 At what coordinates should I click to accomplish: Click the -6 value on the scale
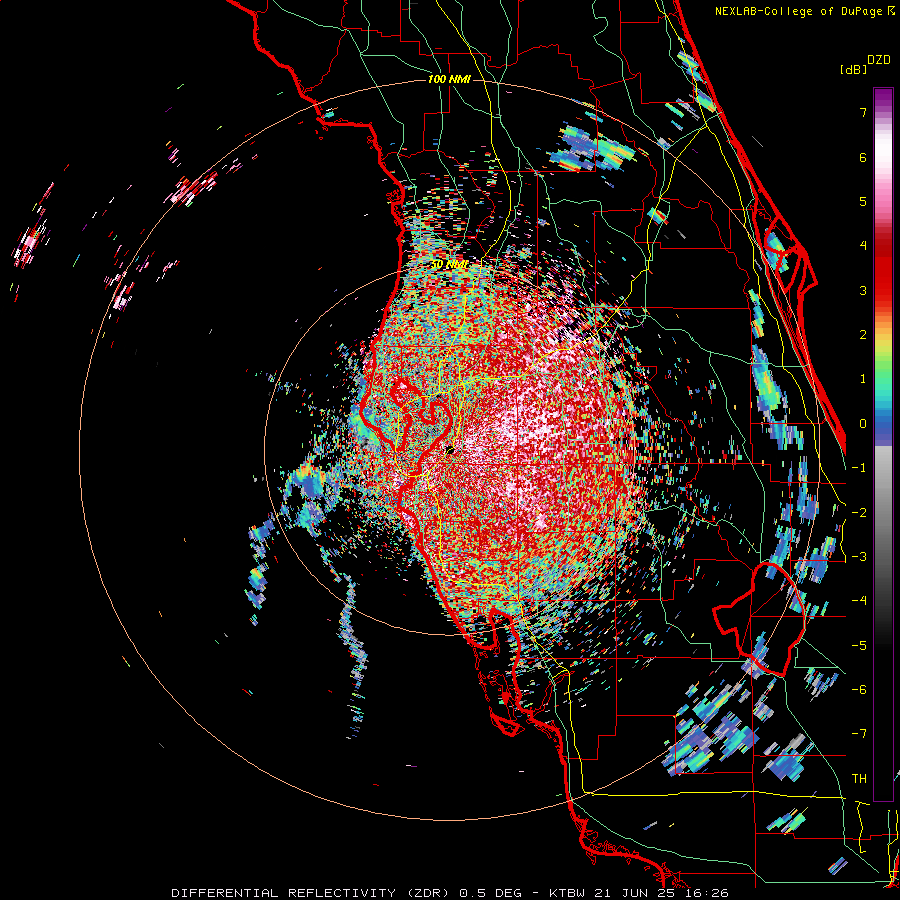[859, 690]
